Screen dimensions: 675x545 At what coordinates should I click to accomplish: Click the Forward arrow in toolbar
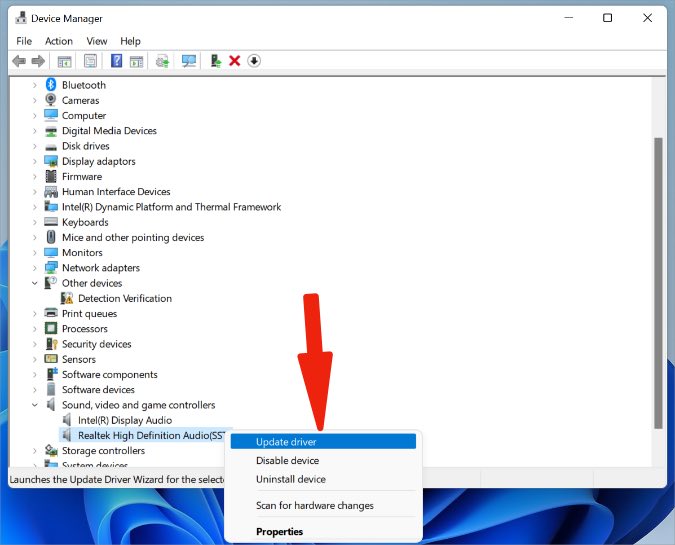pos(38,61)
